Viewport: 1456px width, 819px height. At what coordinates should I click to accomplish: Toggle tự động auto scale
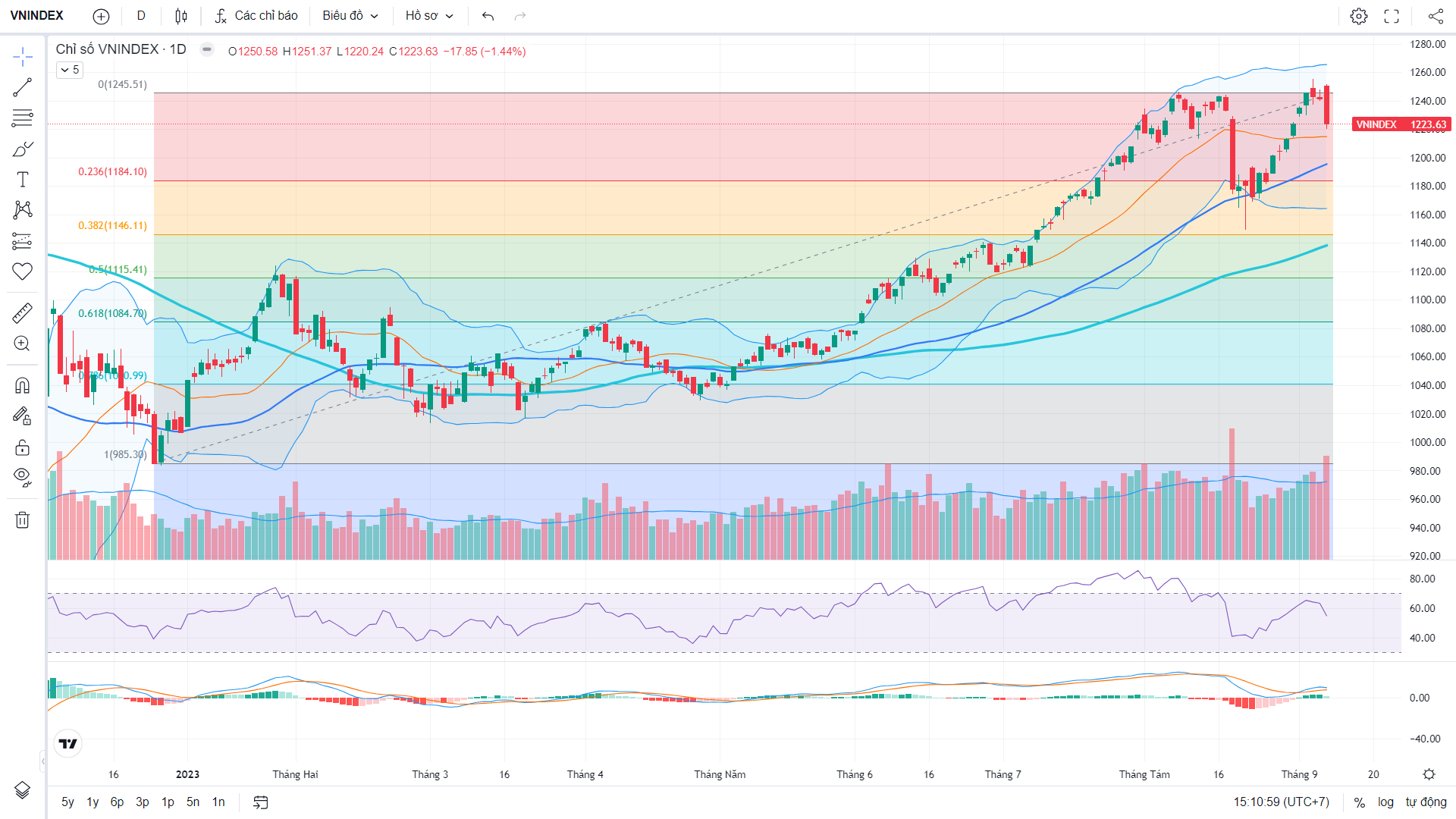tap(1426, 802)
